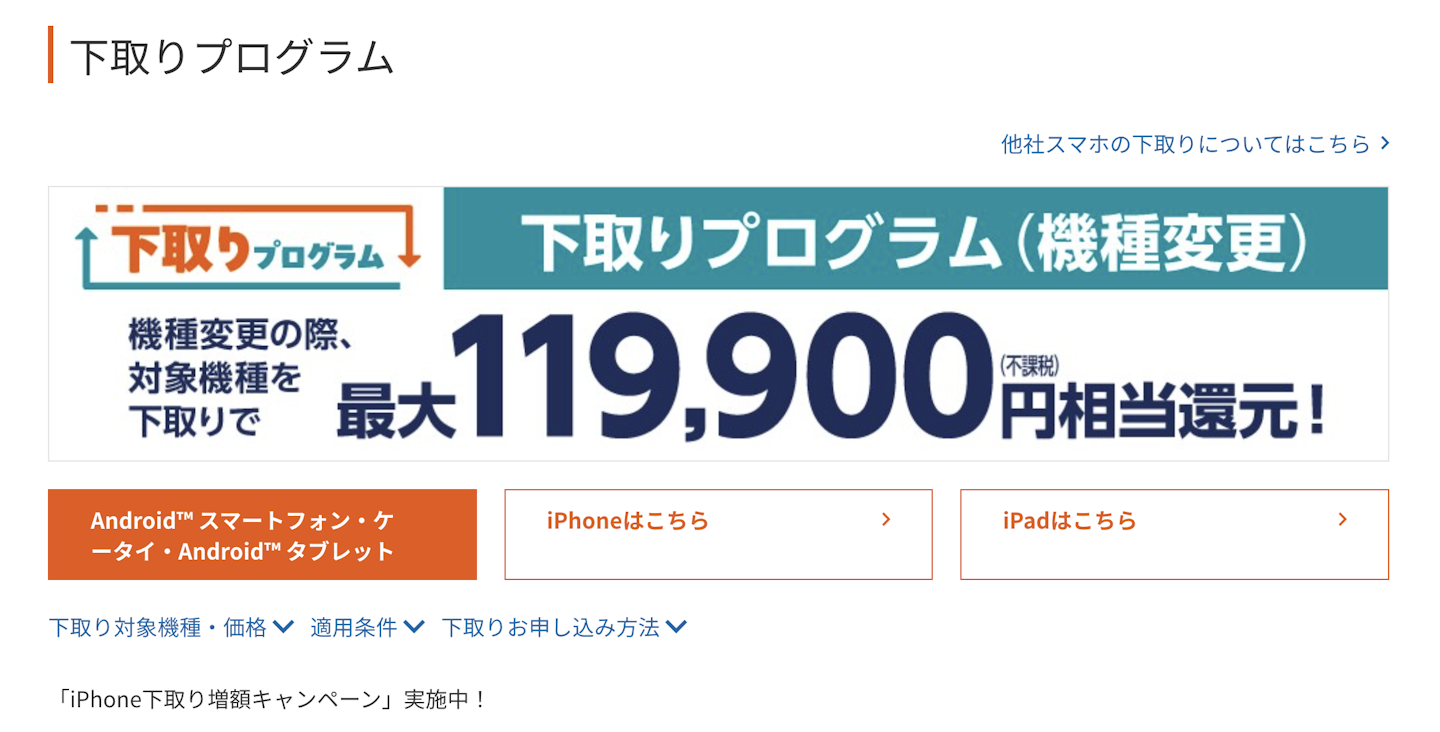Click the right chevron in the iPhoneはこちら box

coord(886,519)
